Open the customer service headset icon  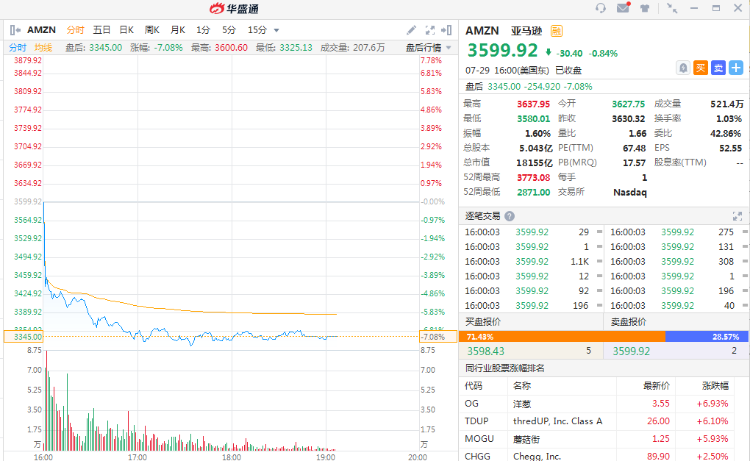click(x=600, y=8)
